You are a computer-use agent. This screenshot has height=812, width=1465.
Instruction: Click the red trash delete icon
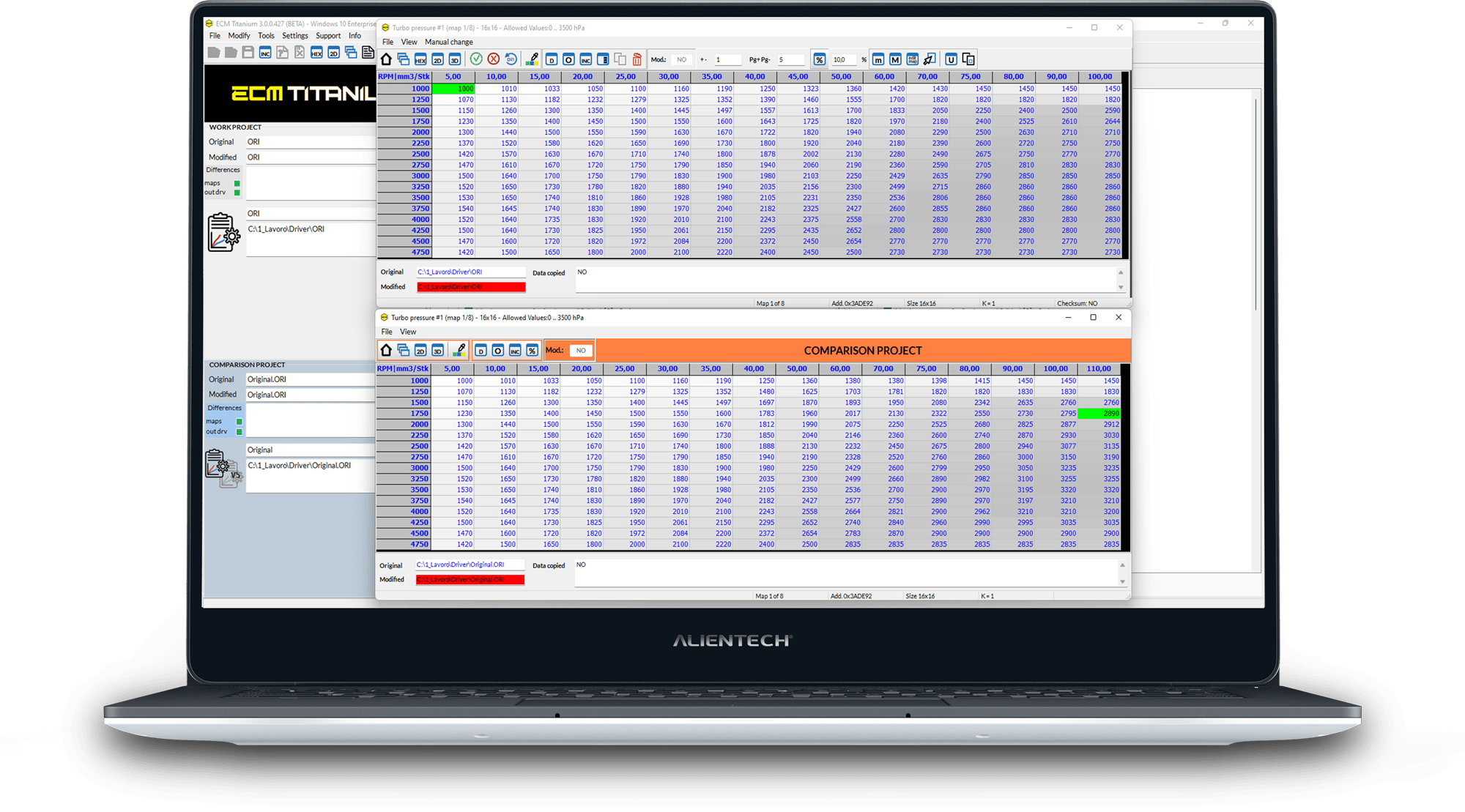click(637, 59)
